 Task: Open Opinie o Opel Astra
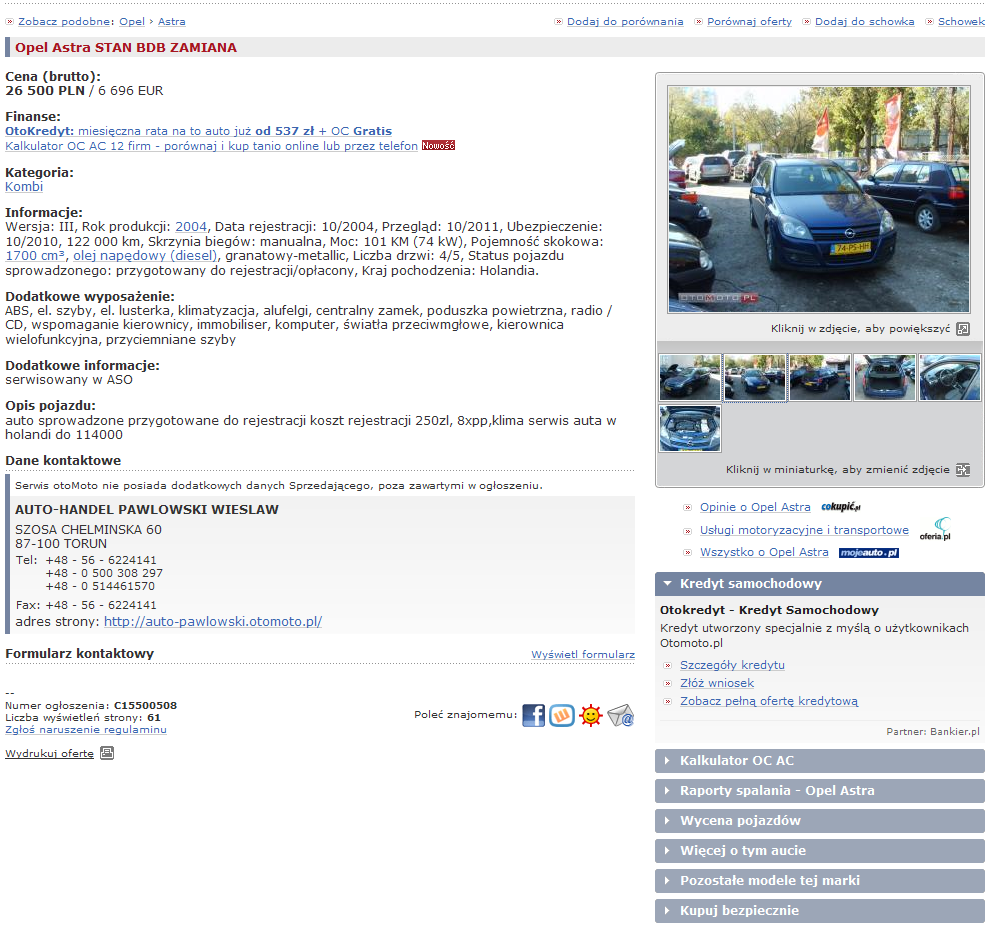pyautogui.click(x=755, y=507)
